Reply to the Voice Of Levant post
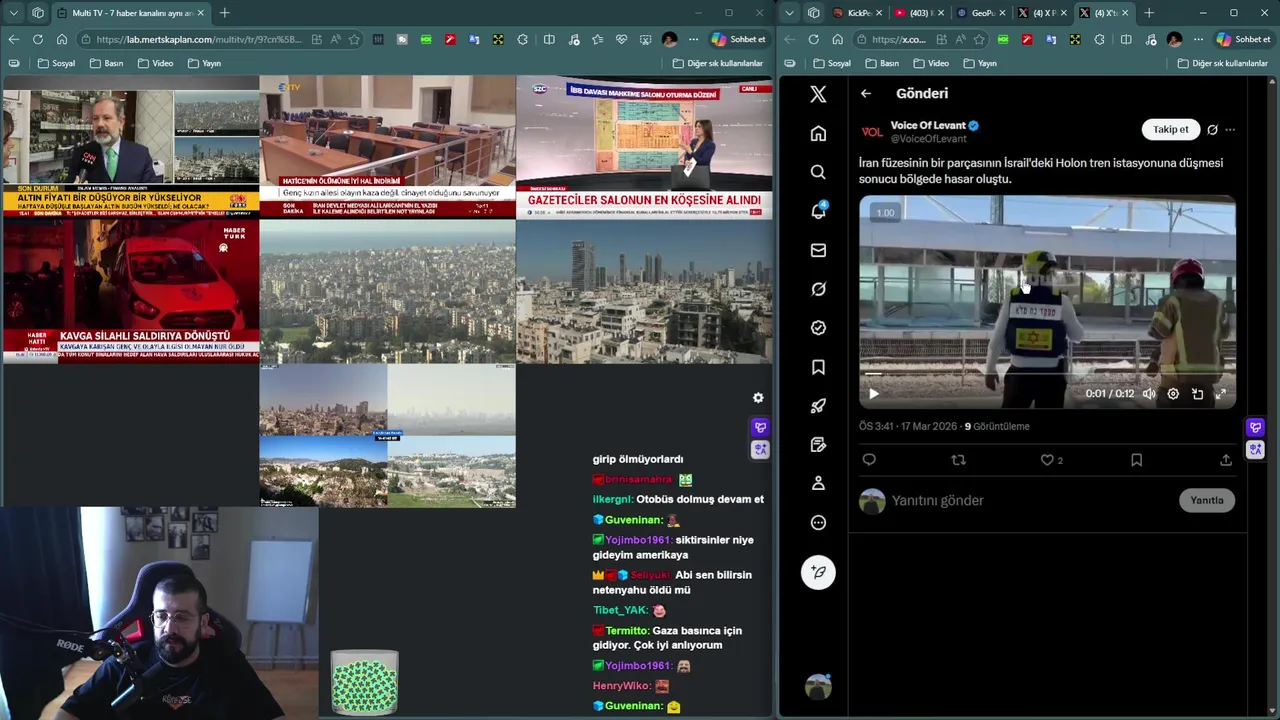 [869, 460]
